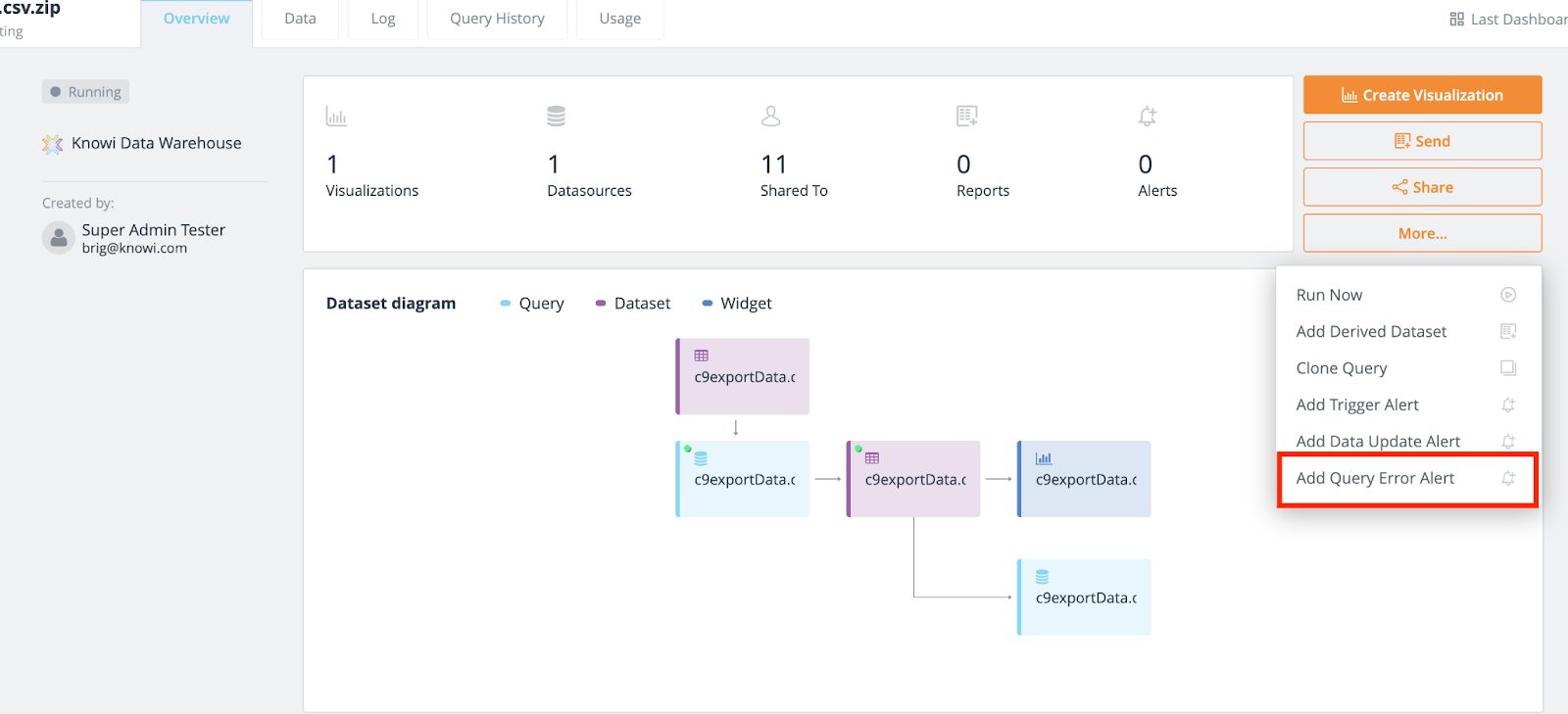Choose Clone Query from the menu

[x=1408, y=368]
